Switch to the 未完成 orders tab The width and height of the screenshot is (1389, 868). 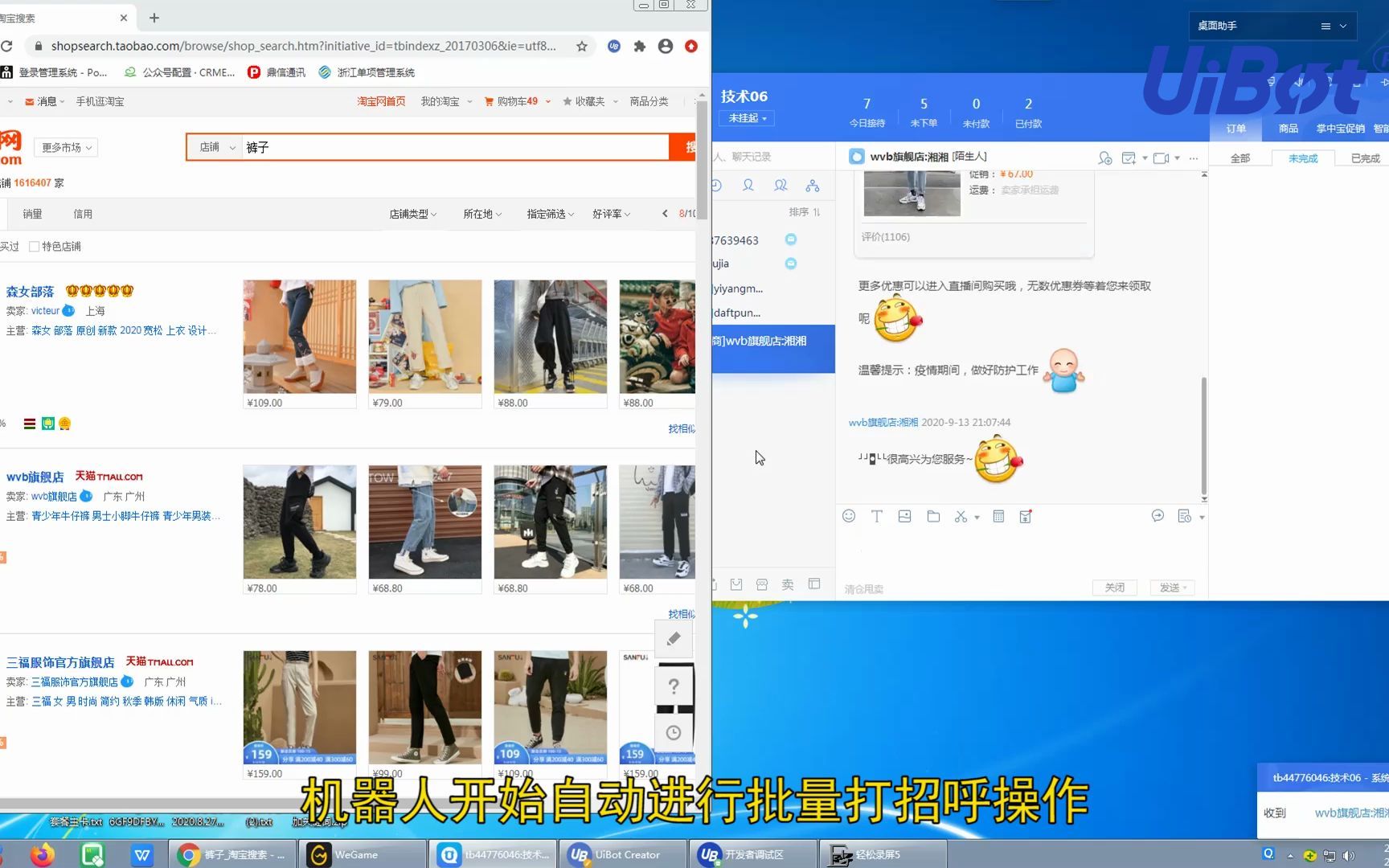(1303, 158)
